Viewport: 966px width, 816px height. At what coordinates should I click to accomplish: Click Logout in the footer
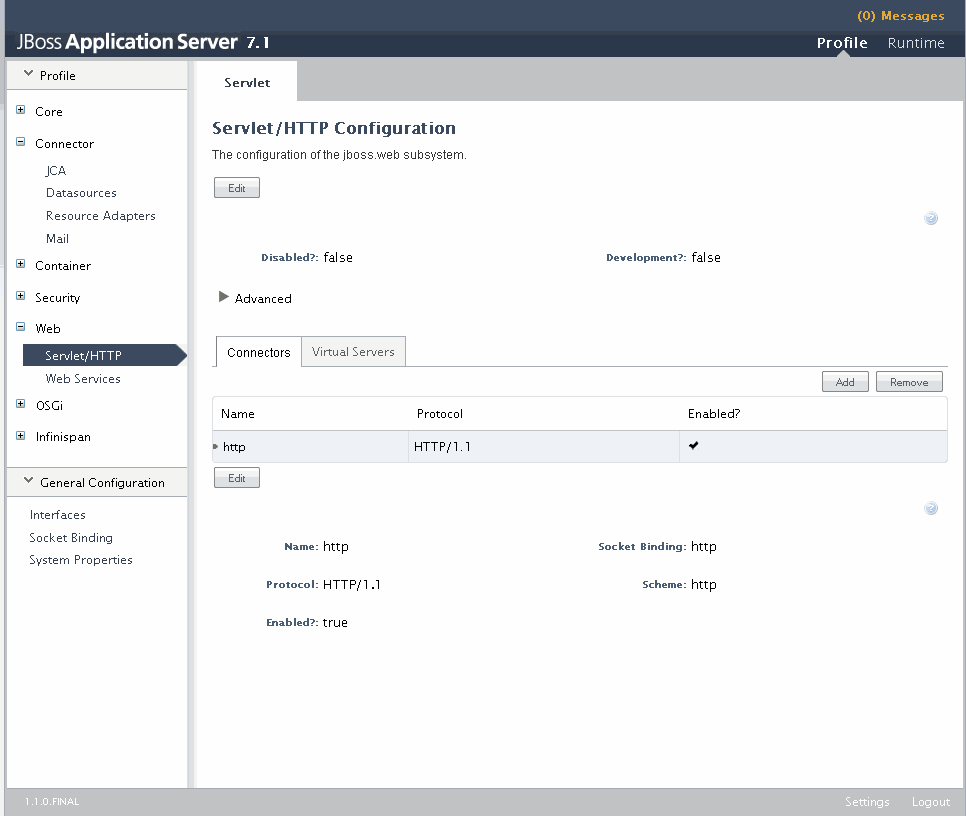(x=931, y=801)
